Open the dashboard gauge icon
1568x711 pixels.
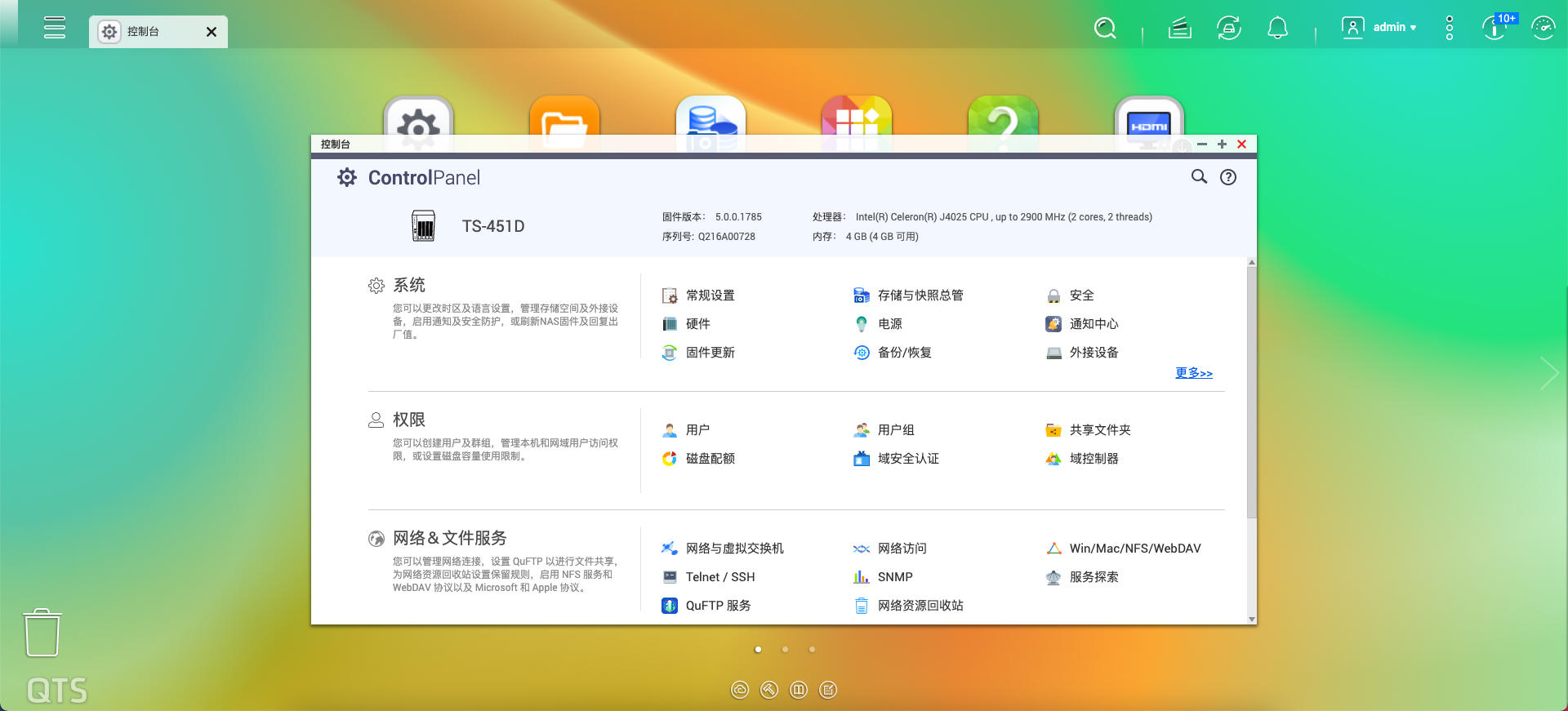[1543, 28]
